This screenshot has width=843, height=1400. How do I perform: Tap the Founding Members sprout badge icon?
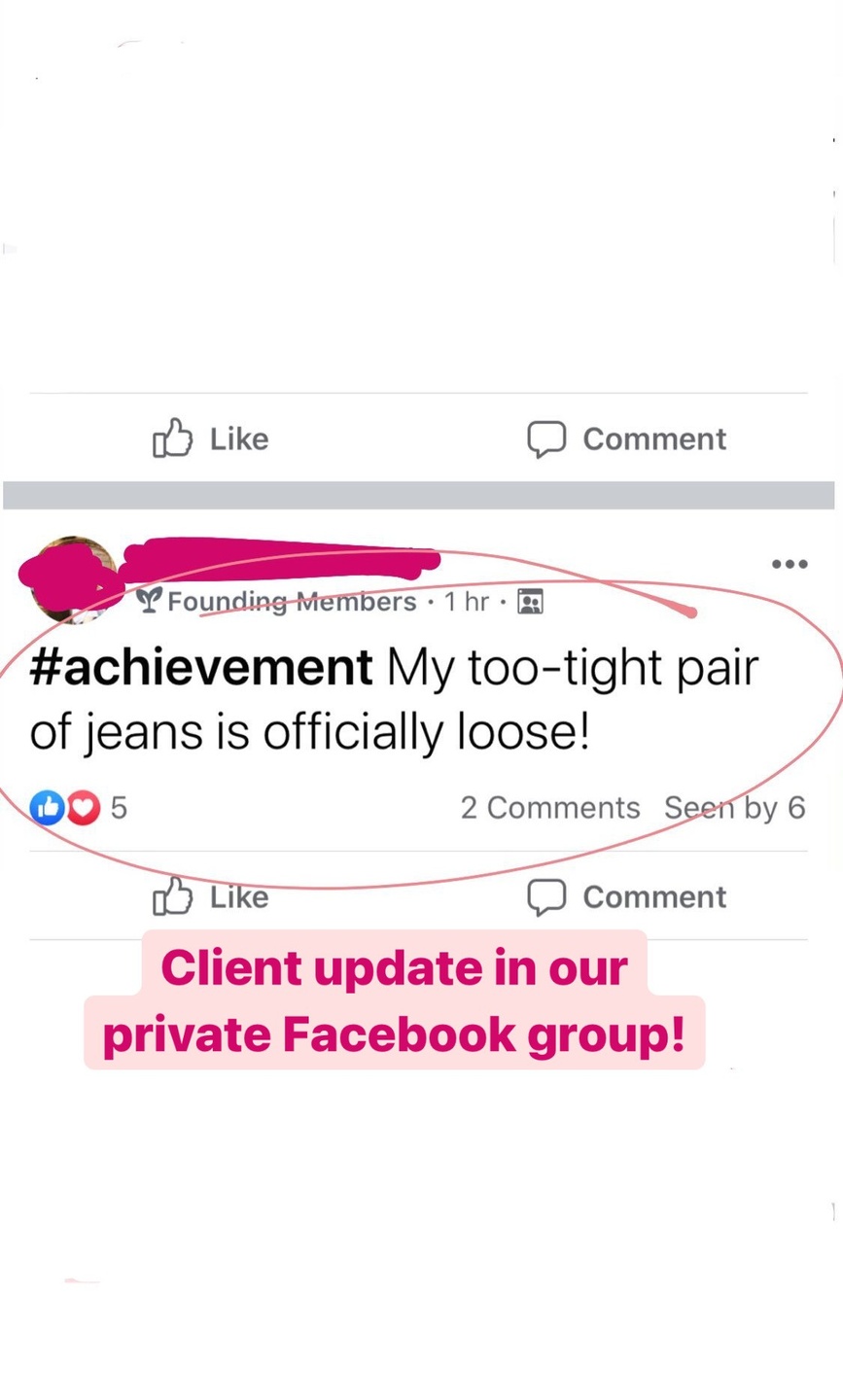(149, 601)
